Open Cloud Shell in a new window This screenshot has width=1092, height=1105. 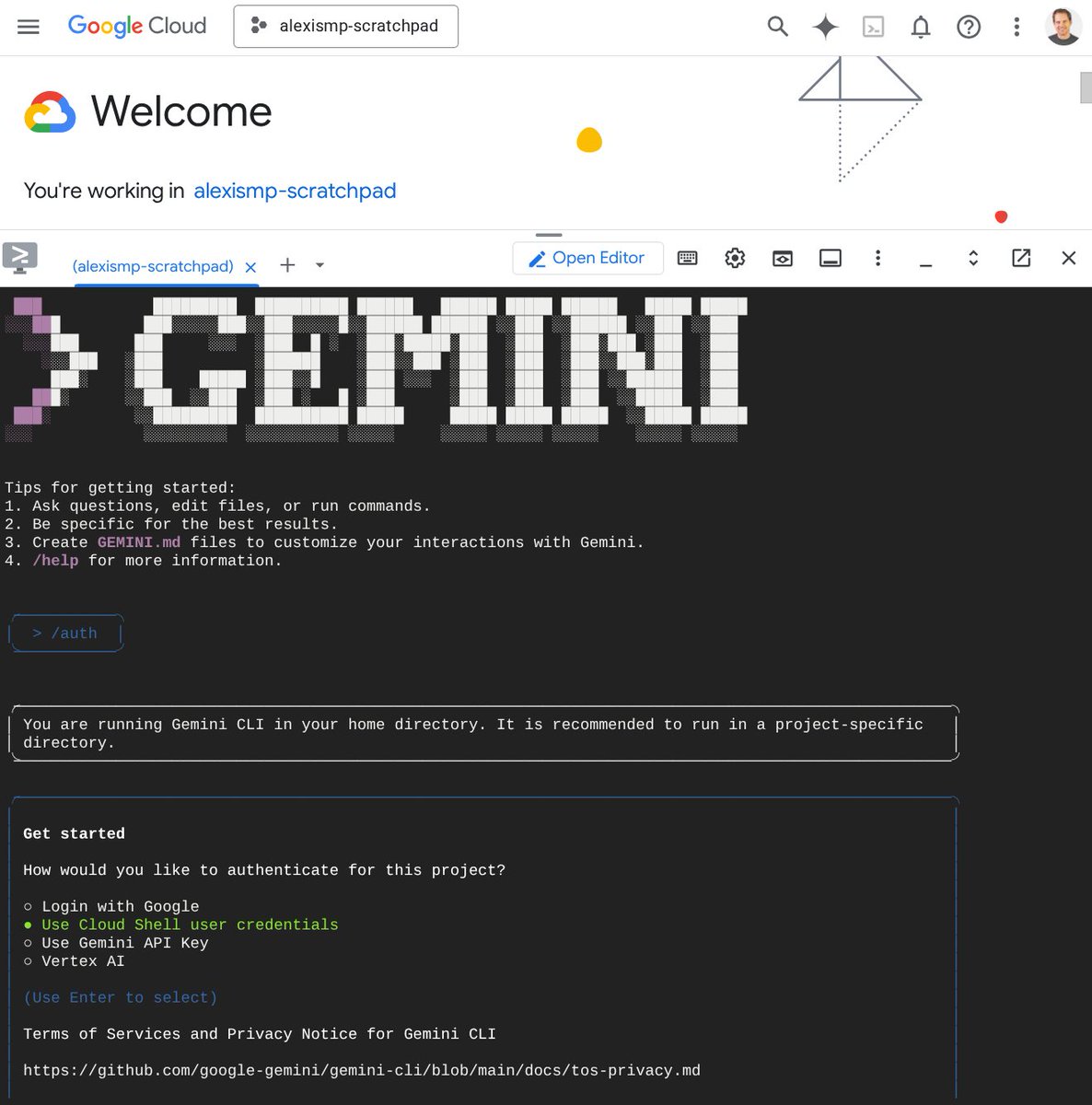coord(1021,258)
